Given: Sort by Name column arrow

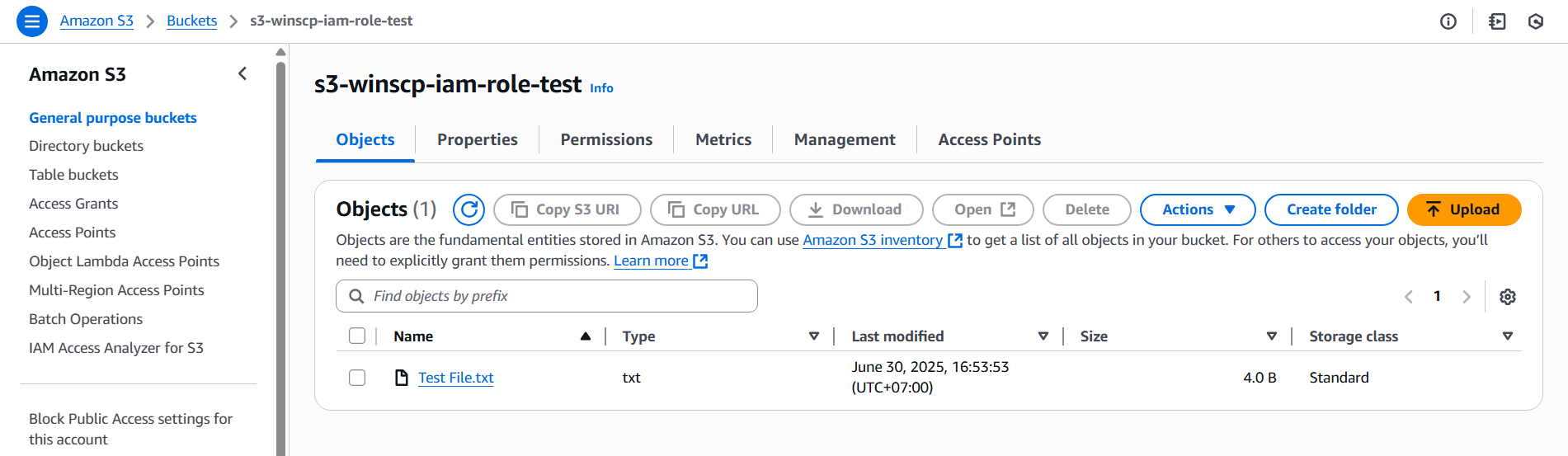Looking at the screenshot, I should click(x=586, y=336).
